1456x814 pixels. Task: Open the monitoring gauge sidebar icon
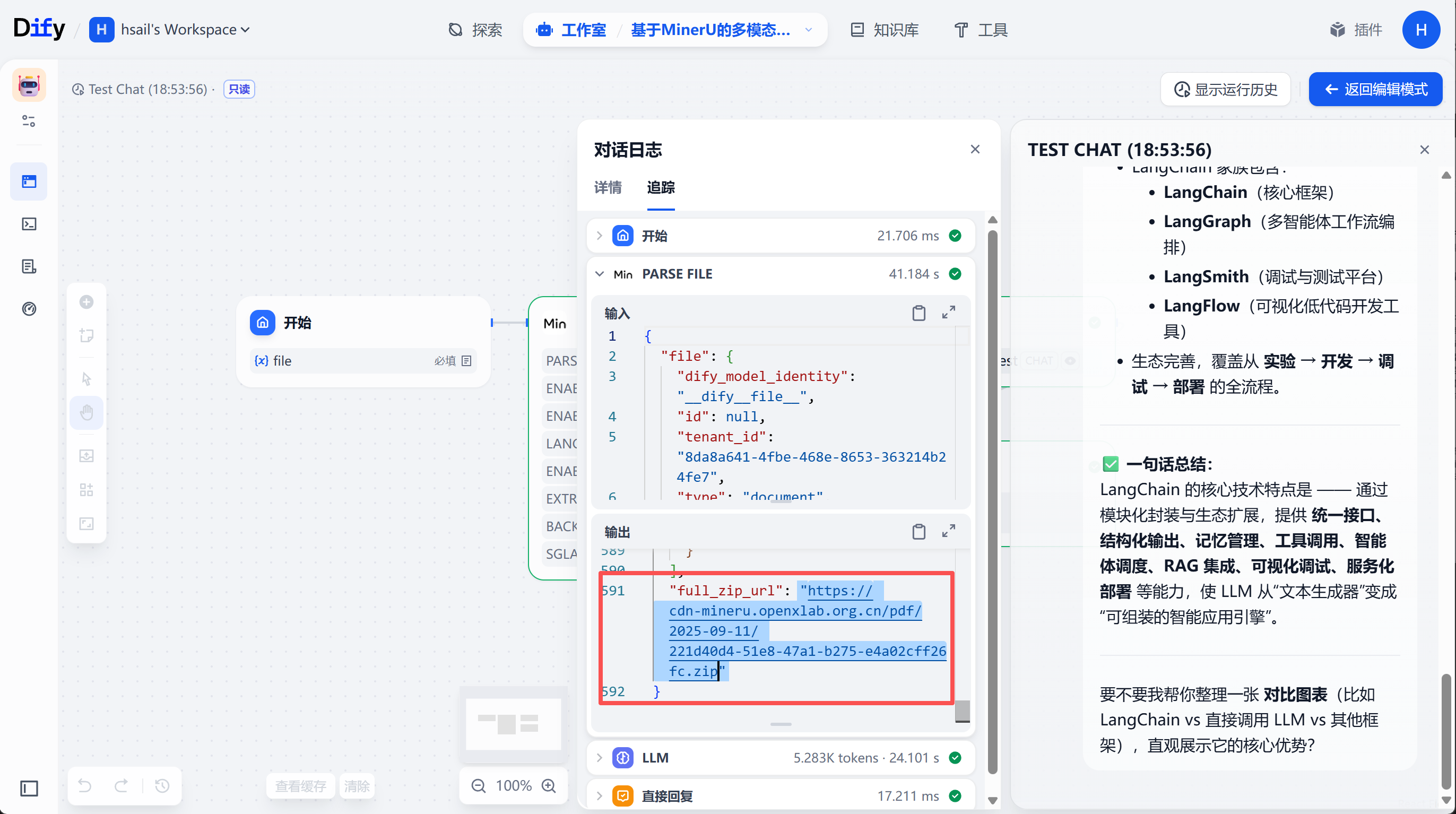(29, 309)
